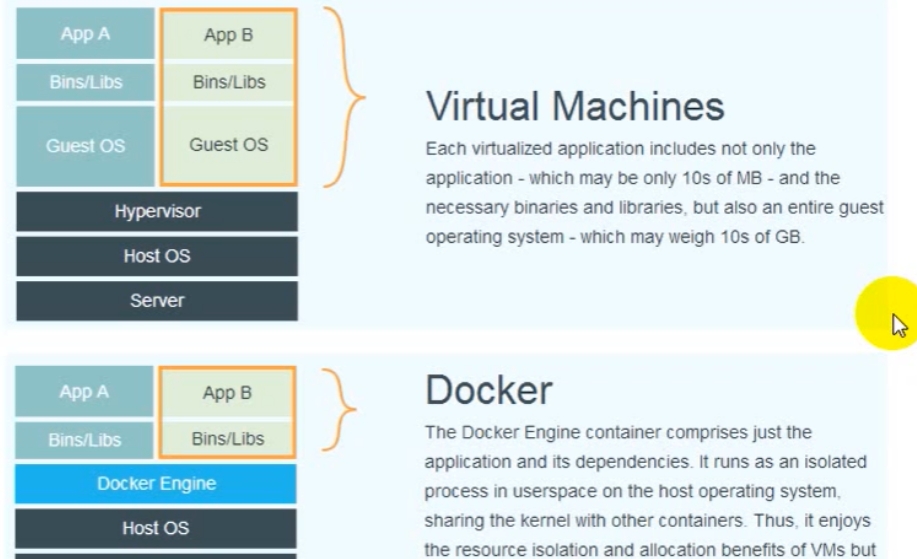Click green Bins/Libs block in Virtual Machines diagram

coord(228,82)
